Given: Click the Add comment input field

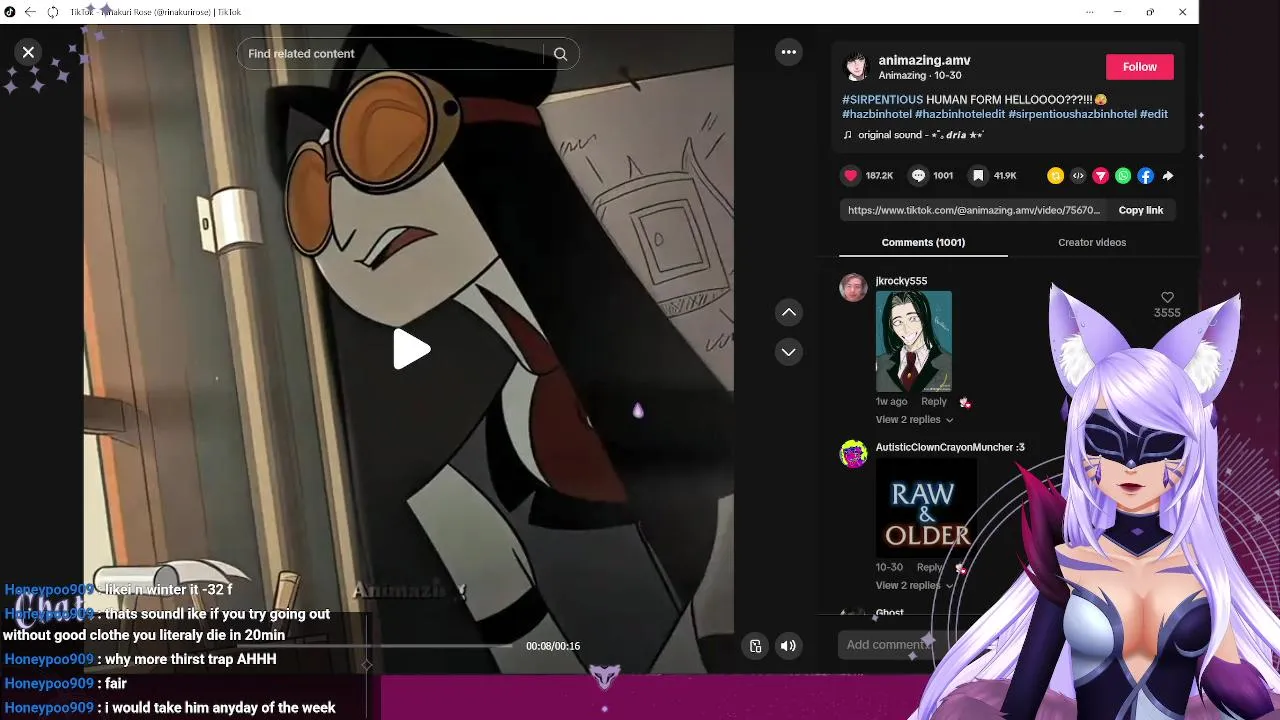Looking at the screenshot, I should (x=890, y=645).
